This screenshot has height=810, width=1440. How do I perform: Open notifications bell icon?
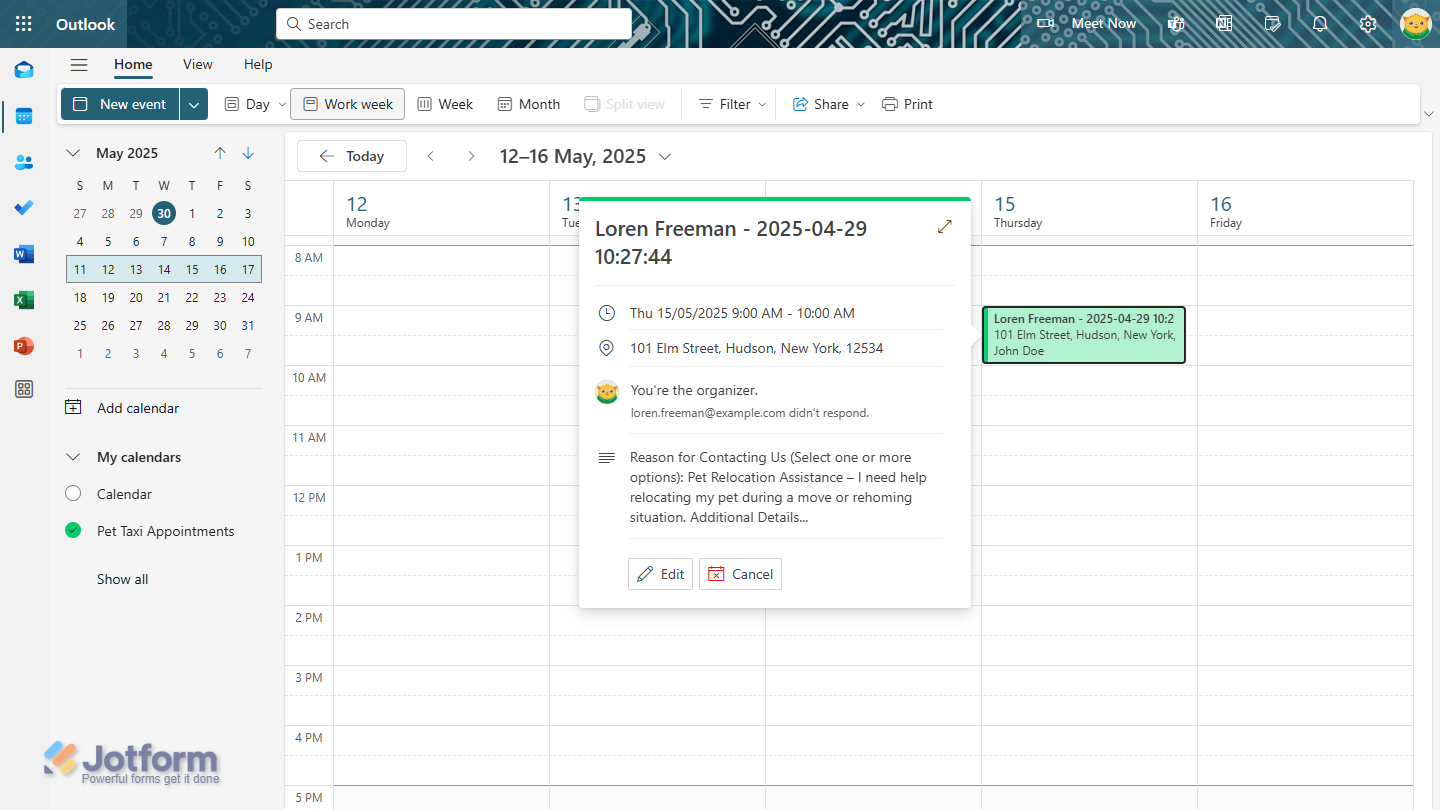click(x=1320, y=24)
